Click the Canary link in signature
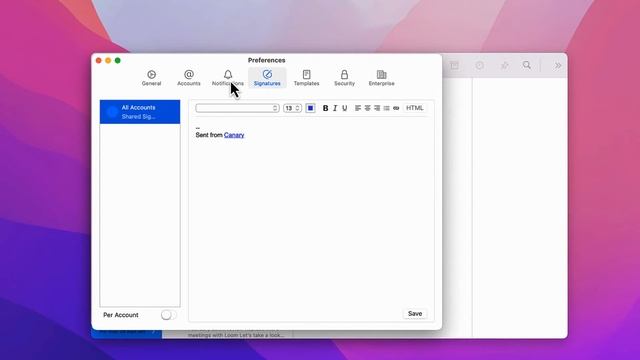This screenshot has height=360, width=640. 234,135
